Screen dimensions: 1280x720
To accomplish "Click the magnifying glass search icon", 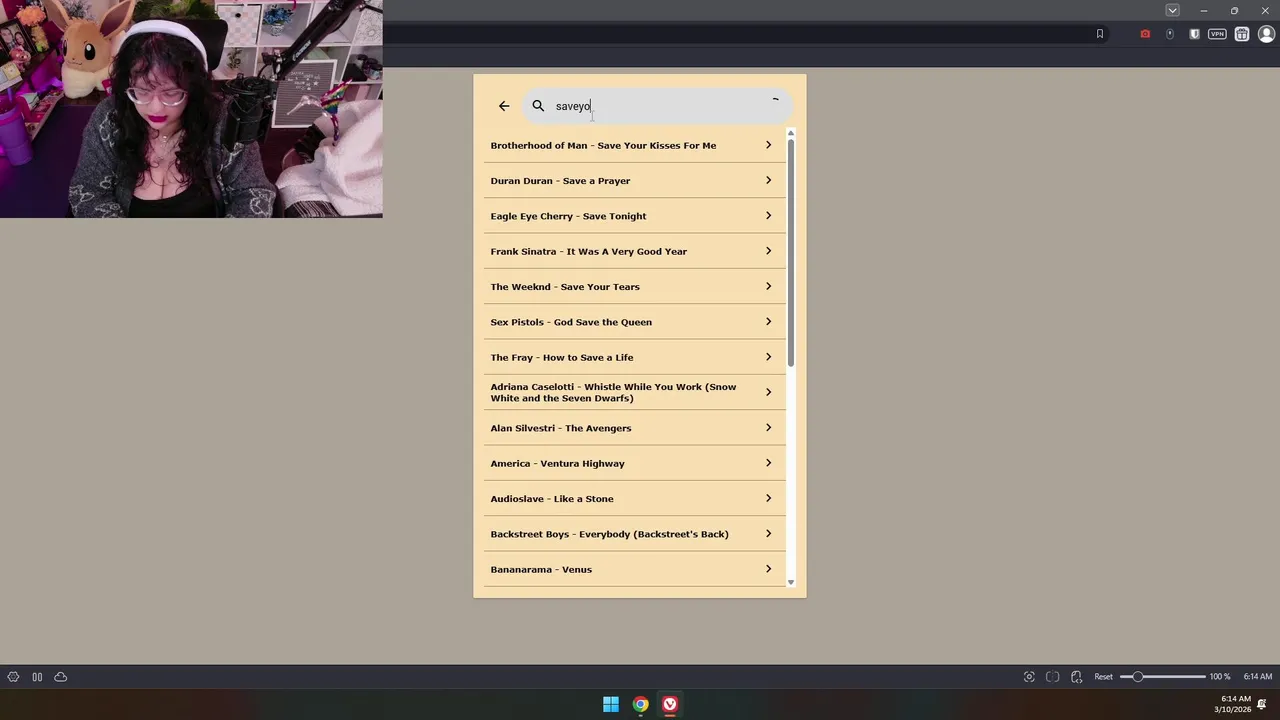I will pos(538,106).
